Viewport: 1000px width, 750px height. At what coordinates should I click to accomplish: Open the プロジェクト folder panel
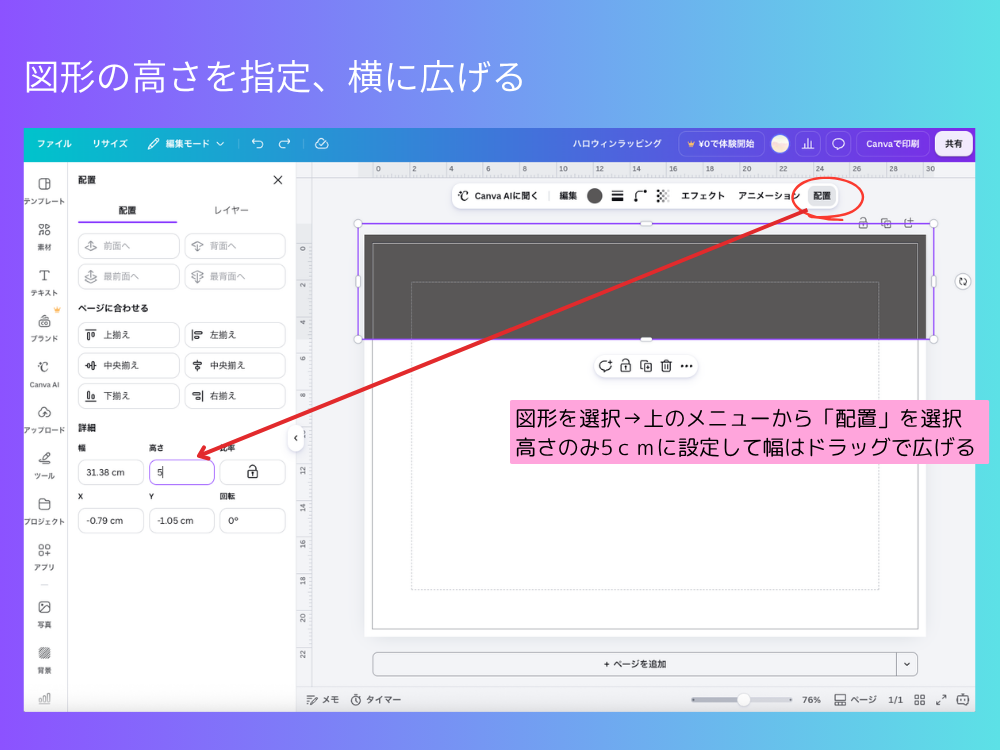pyautogui.click(x=44, y=511)
